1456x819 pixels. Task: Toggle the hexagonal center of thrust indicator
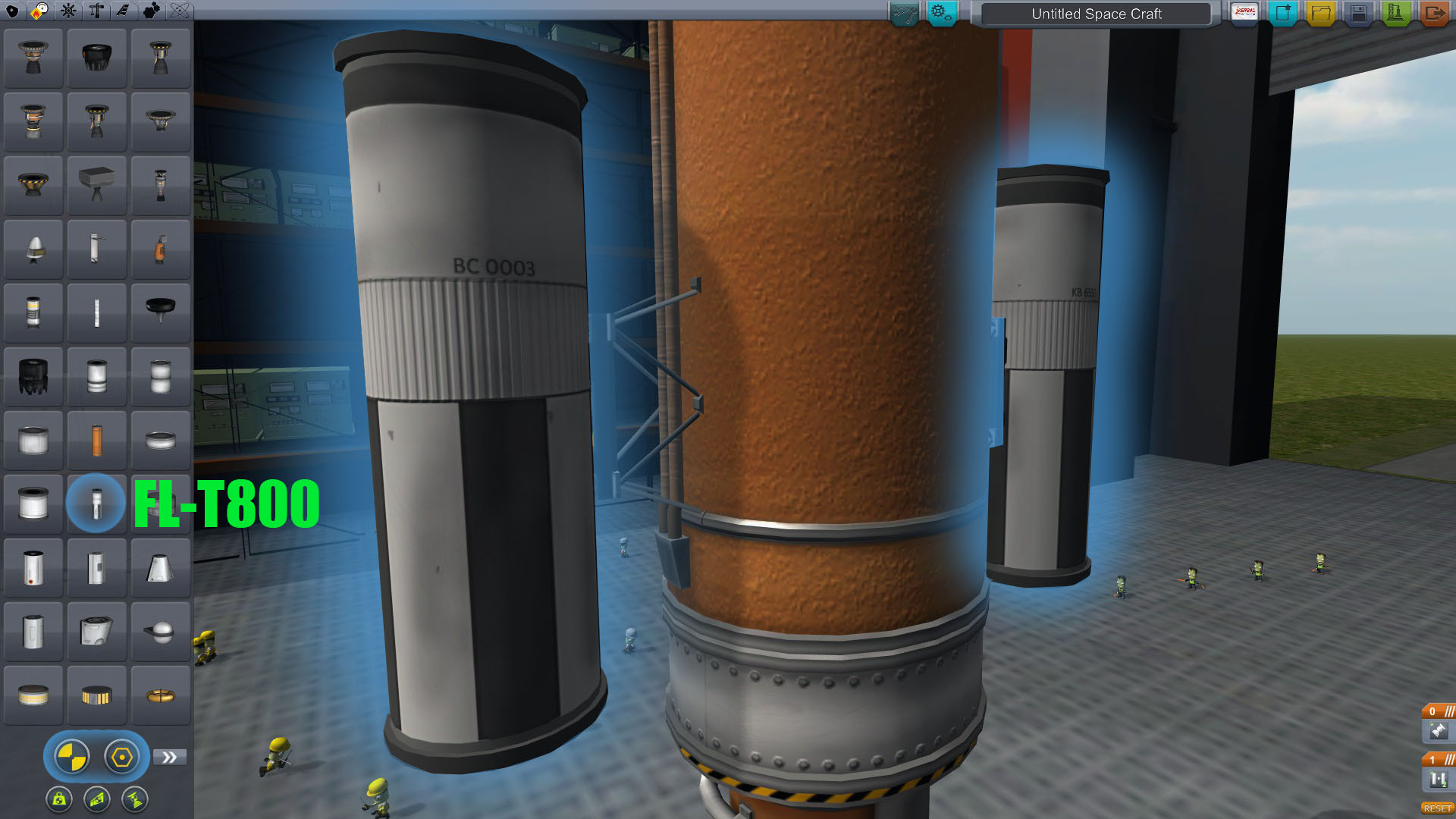122,757
